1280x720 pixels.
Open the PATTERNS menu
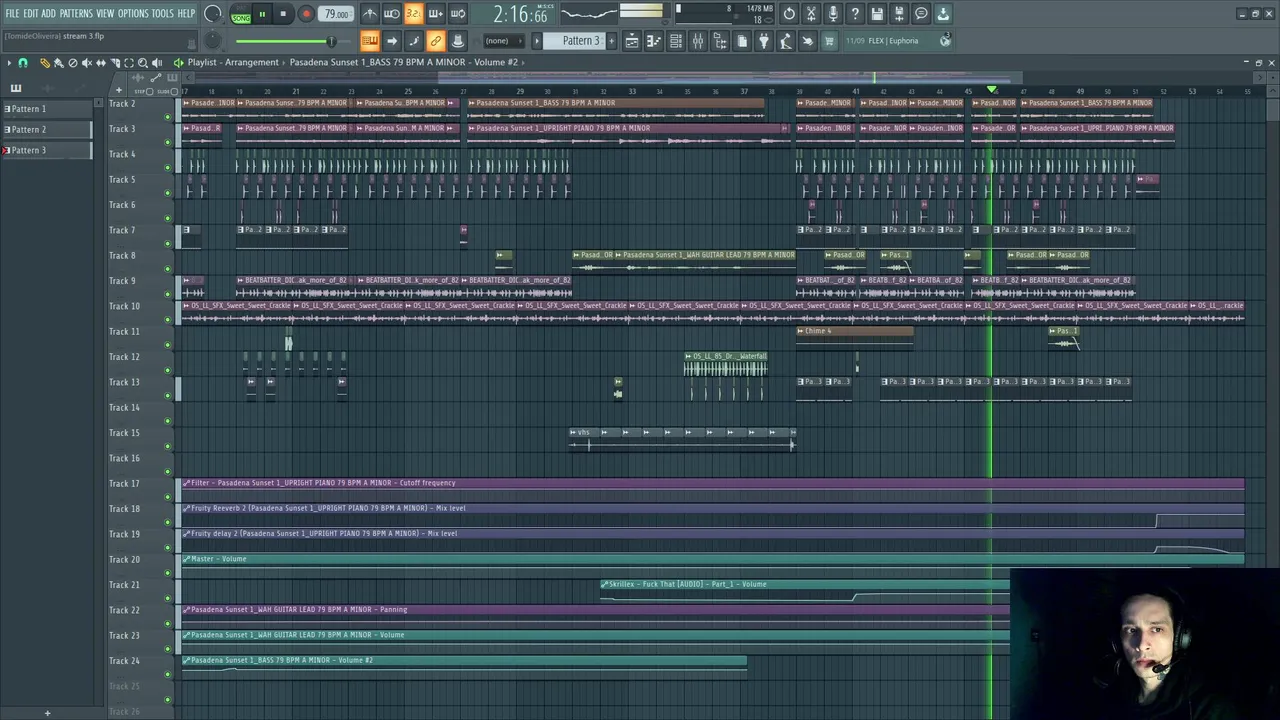[76, 14]
